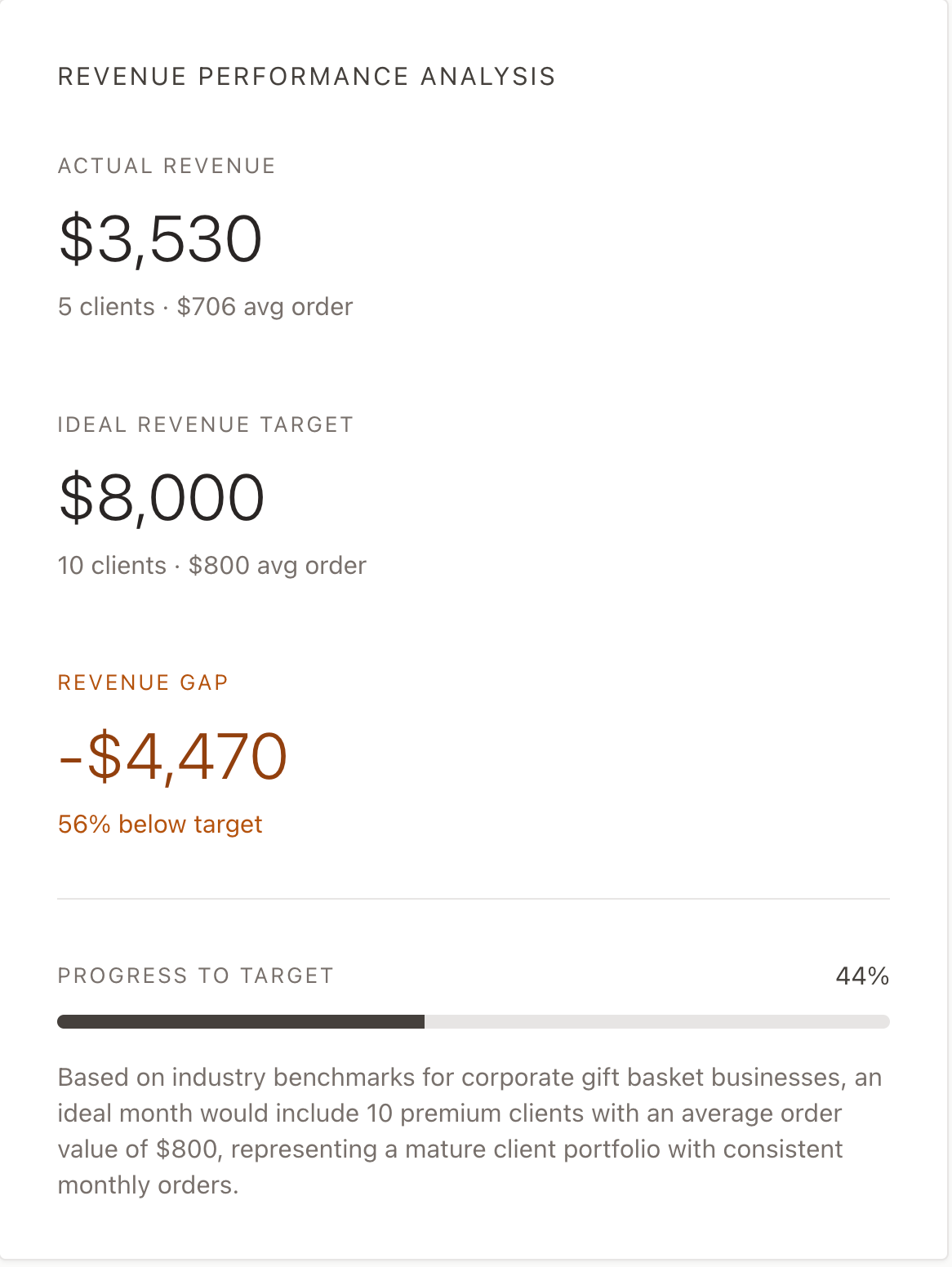Image resolution: width=952 pixels, height=1267 pixels.
Task: Click the 'monthly orders.' closing text
Action: tap(149, 1185)
